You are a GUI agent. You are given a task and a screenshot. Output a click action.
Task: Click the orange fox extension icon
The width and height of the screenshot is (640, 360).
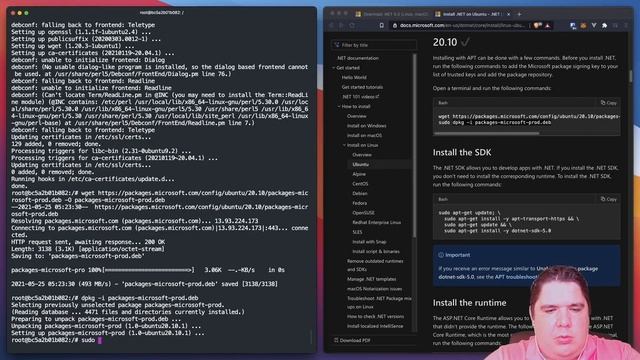(584, 26)
